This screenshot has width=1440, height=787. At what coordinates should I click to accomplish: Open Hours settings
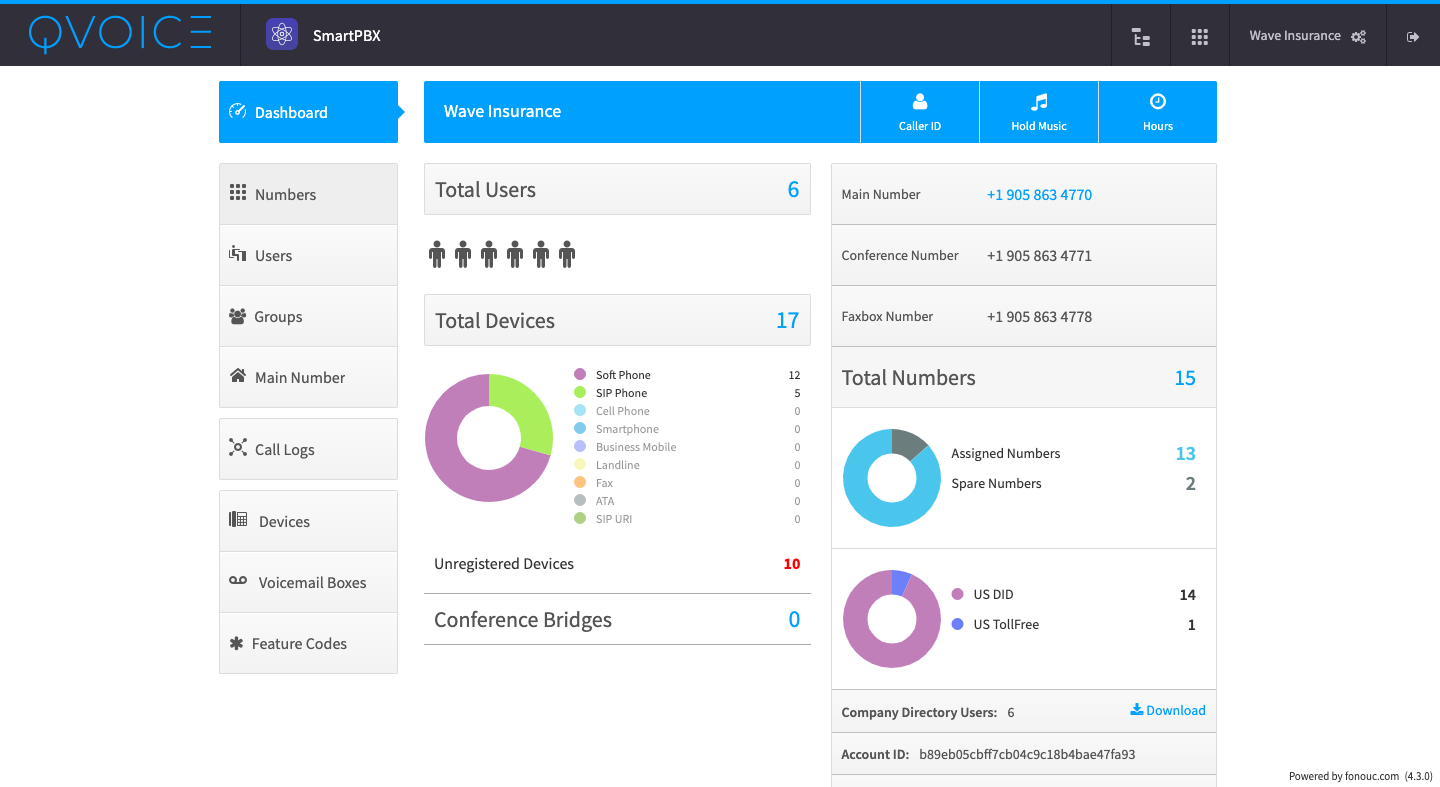click(1158, 112)
